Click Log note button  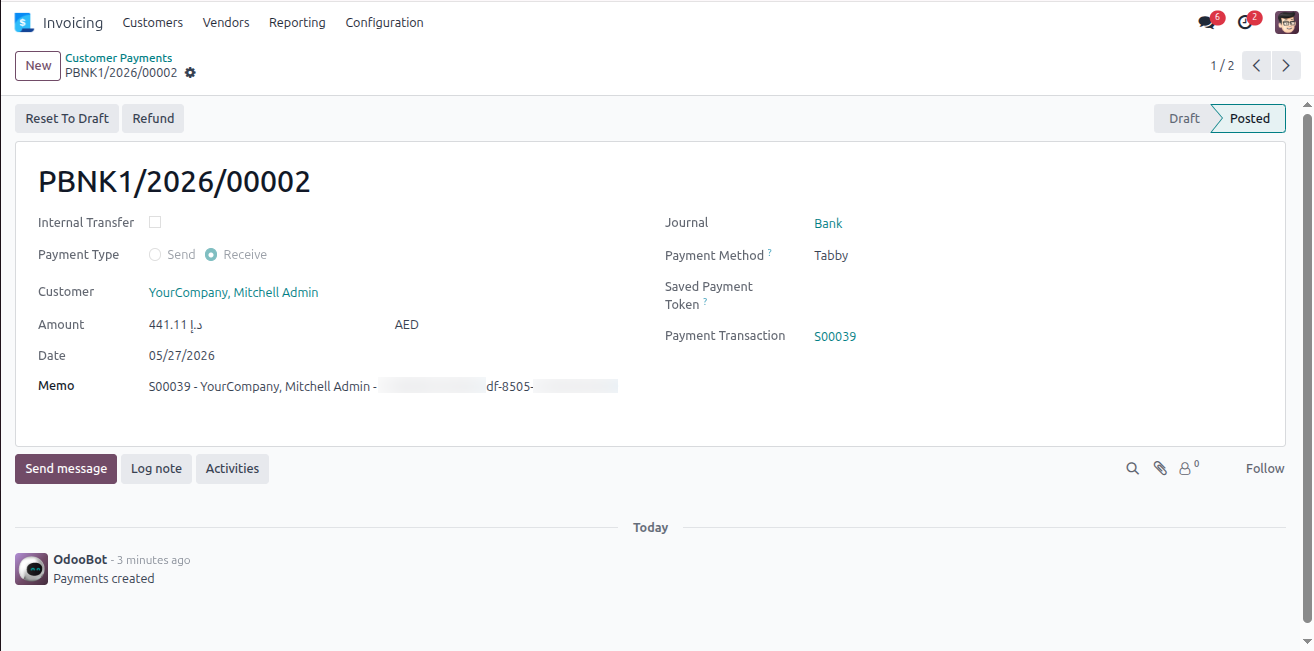click(156, 469)
